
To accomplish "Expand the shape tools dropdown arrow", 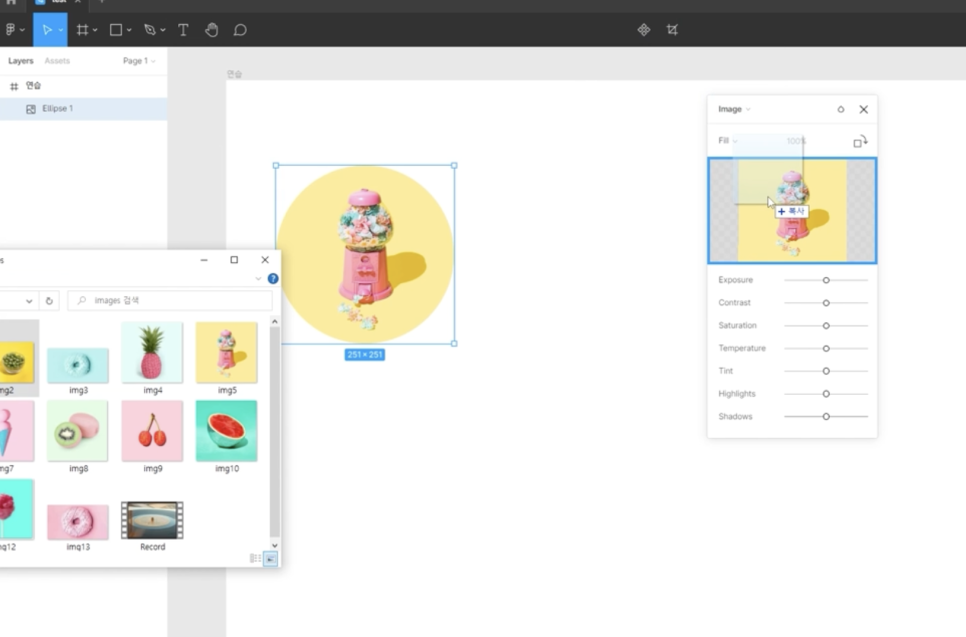I will click(x=129, y=30).
